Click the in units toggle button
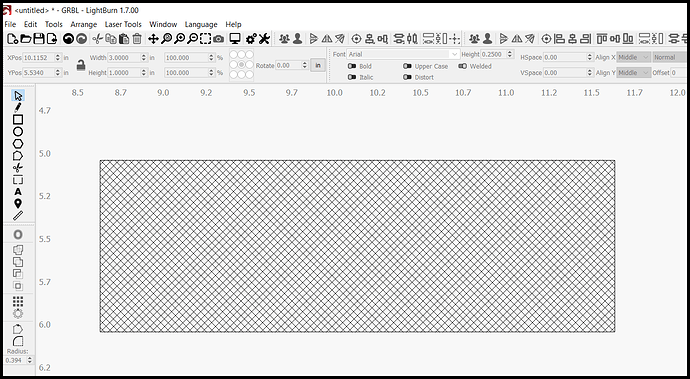This screenshot has height=379, width=690. (318, 65)
